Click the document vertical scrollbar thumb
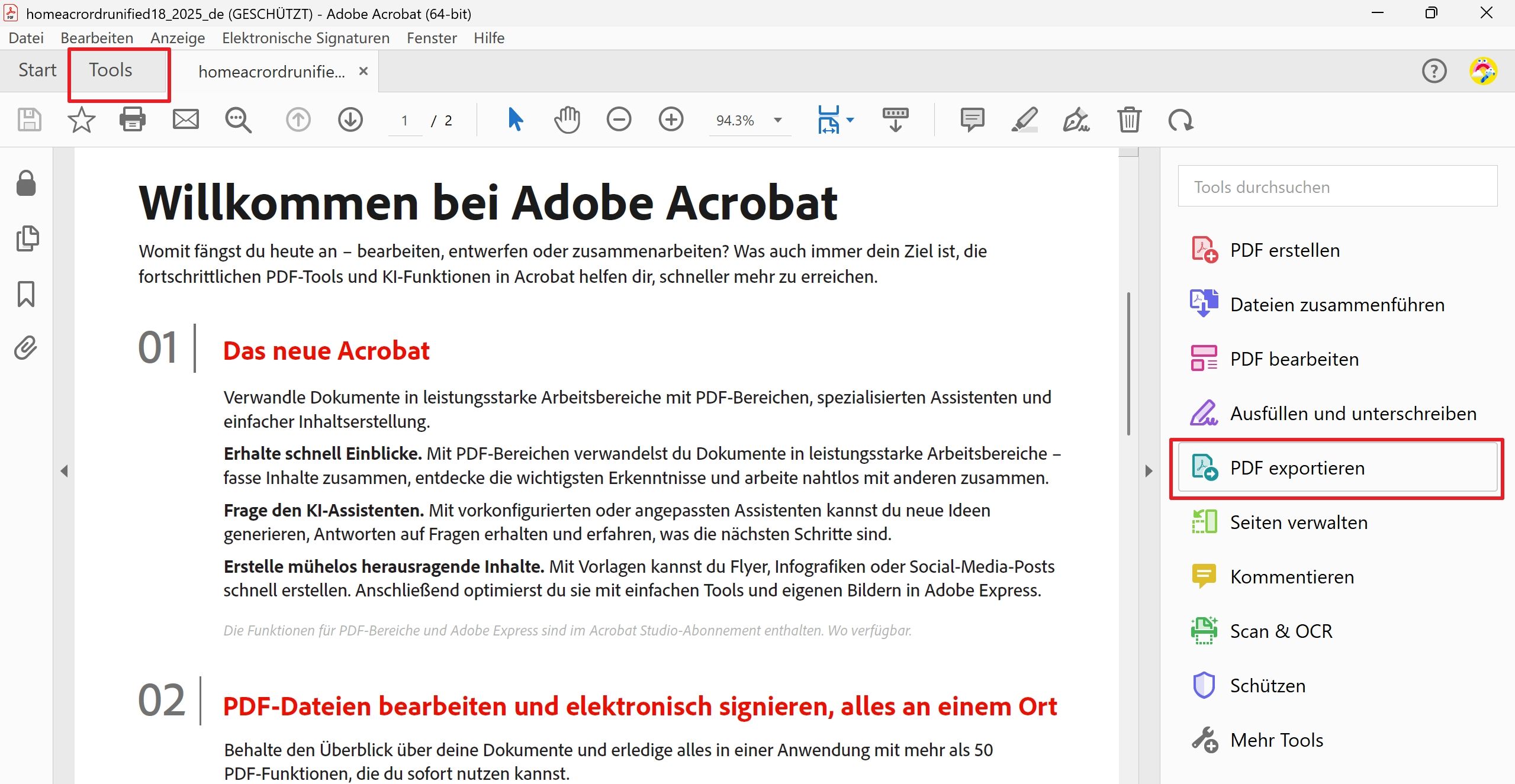 click(x=1128, y=364)
